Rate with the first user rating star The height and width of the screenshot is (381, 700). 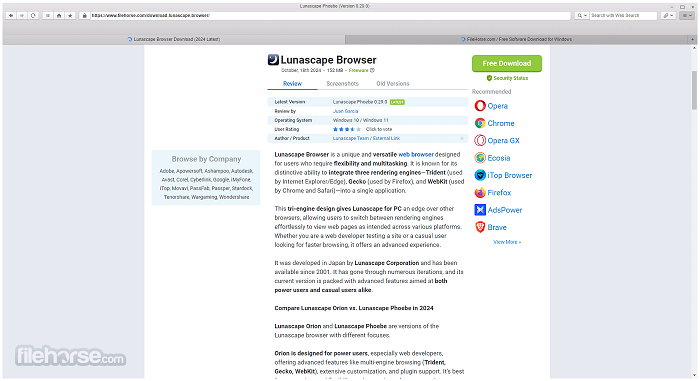point(335,129)
